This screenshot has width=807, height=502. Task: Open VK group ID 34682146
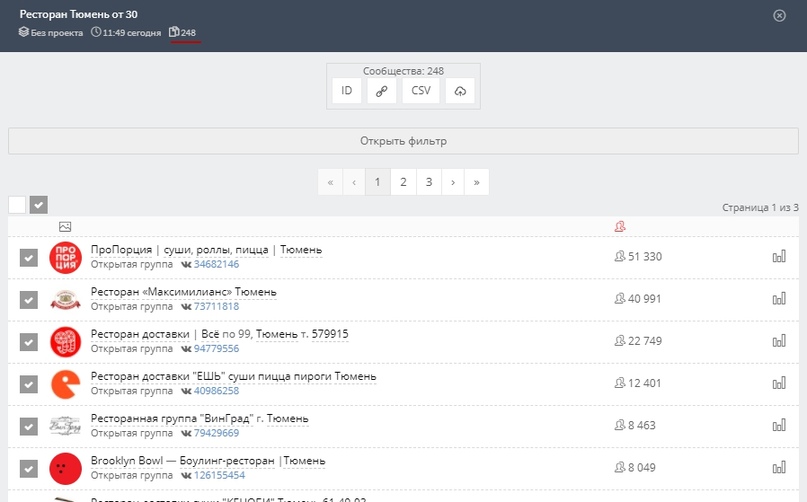[216, 264]
